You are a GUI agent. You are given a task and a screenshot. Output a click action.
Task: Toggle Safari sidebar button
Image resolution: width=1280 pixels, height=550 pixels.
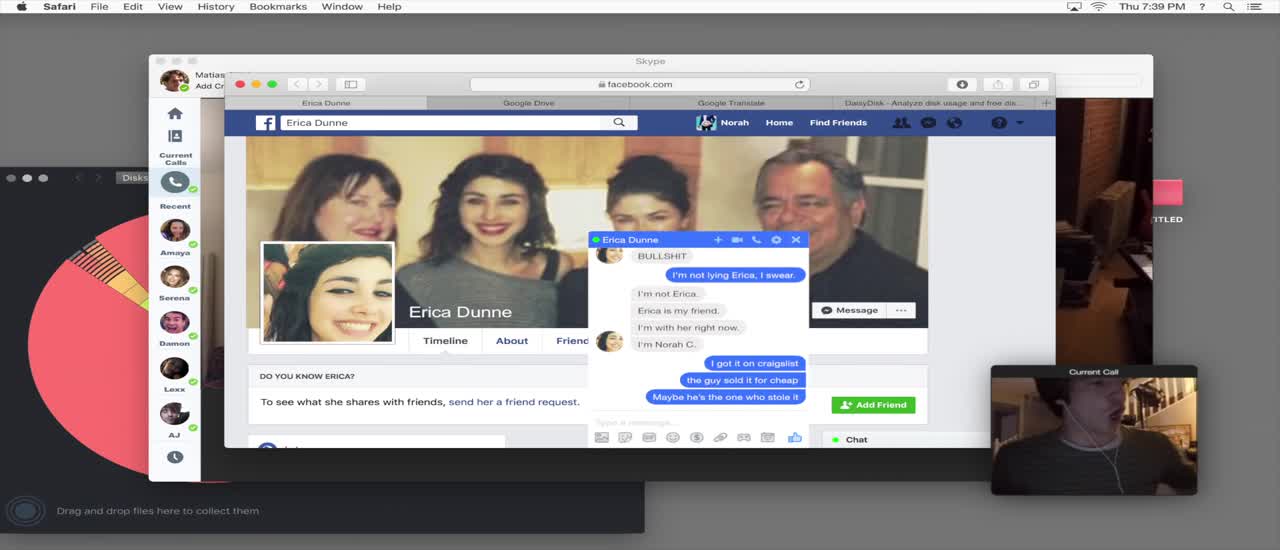(x=350, y=85)
